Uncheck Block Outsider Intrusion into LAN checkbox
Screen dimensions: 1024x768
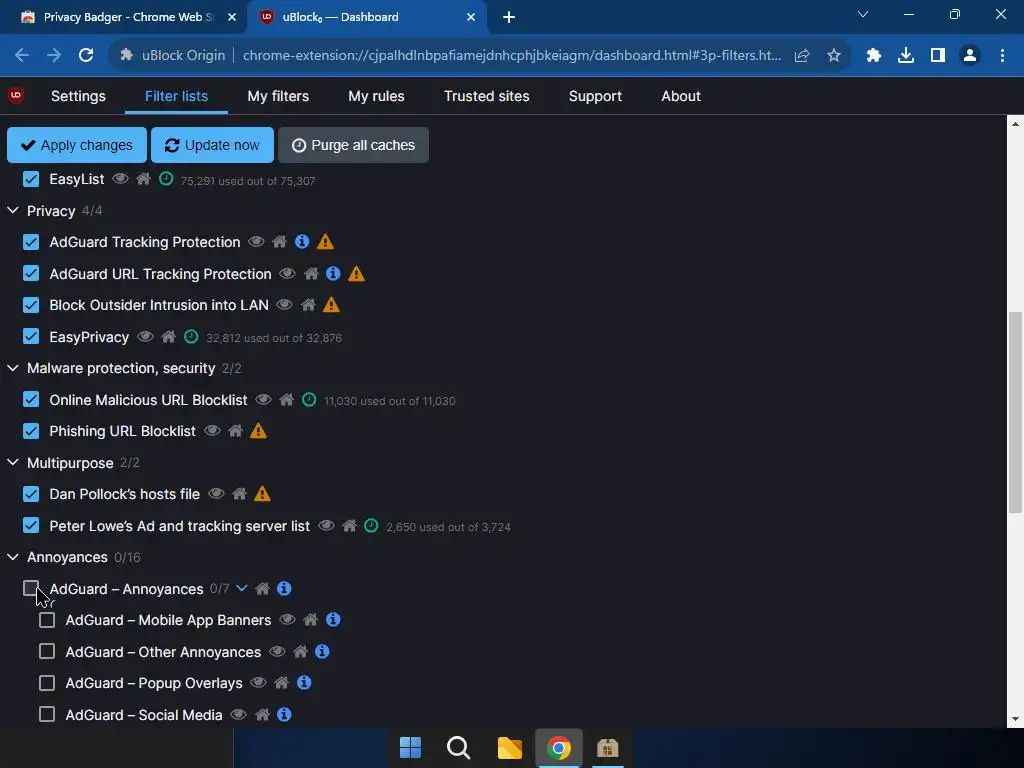point(31,305)
